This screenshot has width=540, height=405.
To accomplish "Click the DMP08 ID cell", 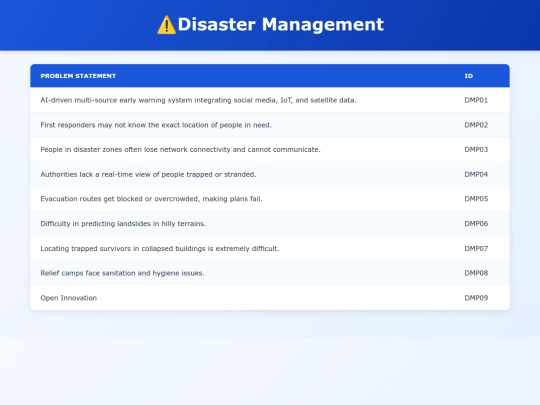I will (x=476, y=273).
